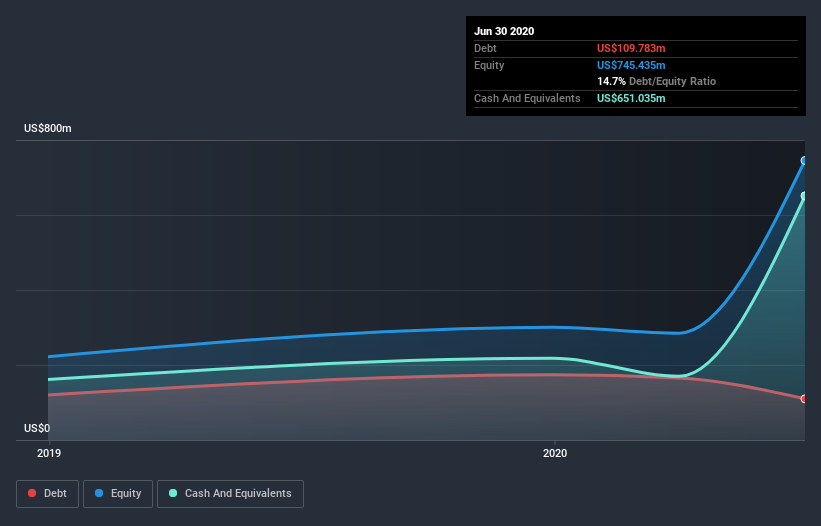Viewport: 821px width, 526px height.
Task: Click the 2019 x-axis label
Action: click(49, 453)
